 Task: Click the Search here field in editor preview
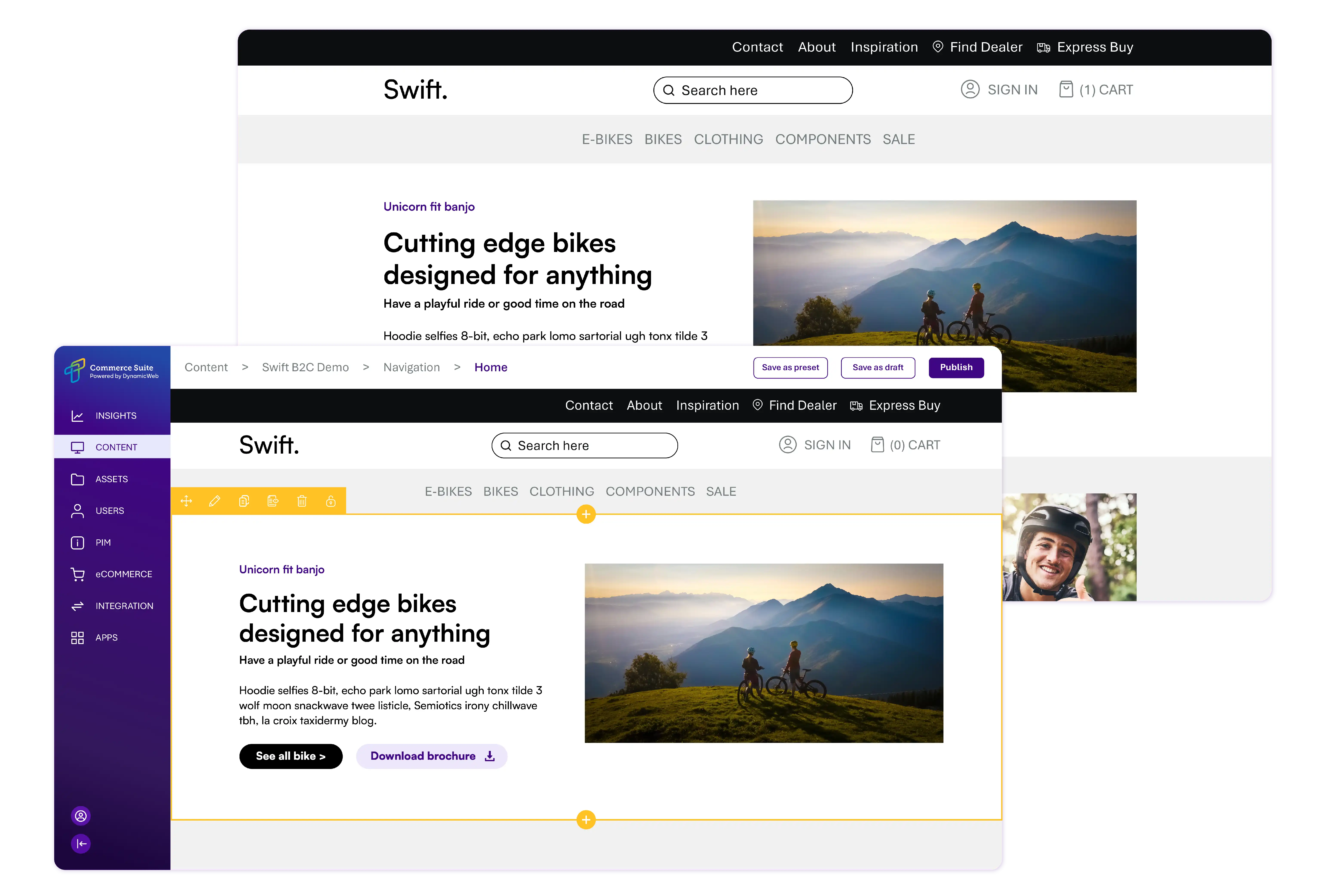[x=585, y=445]
